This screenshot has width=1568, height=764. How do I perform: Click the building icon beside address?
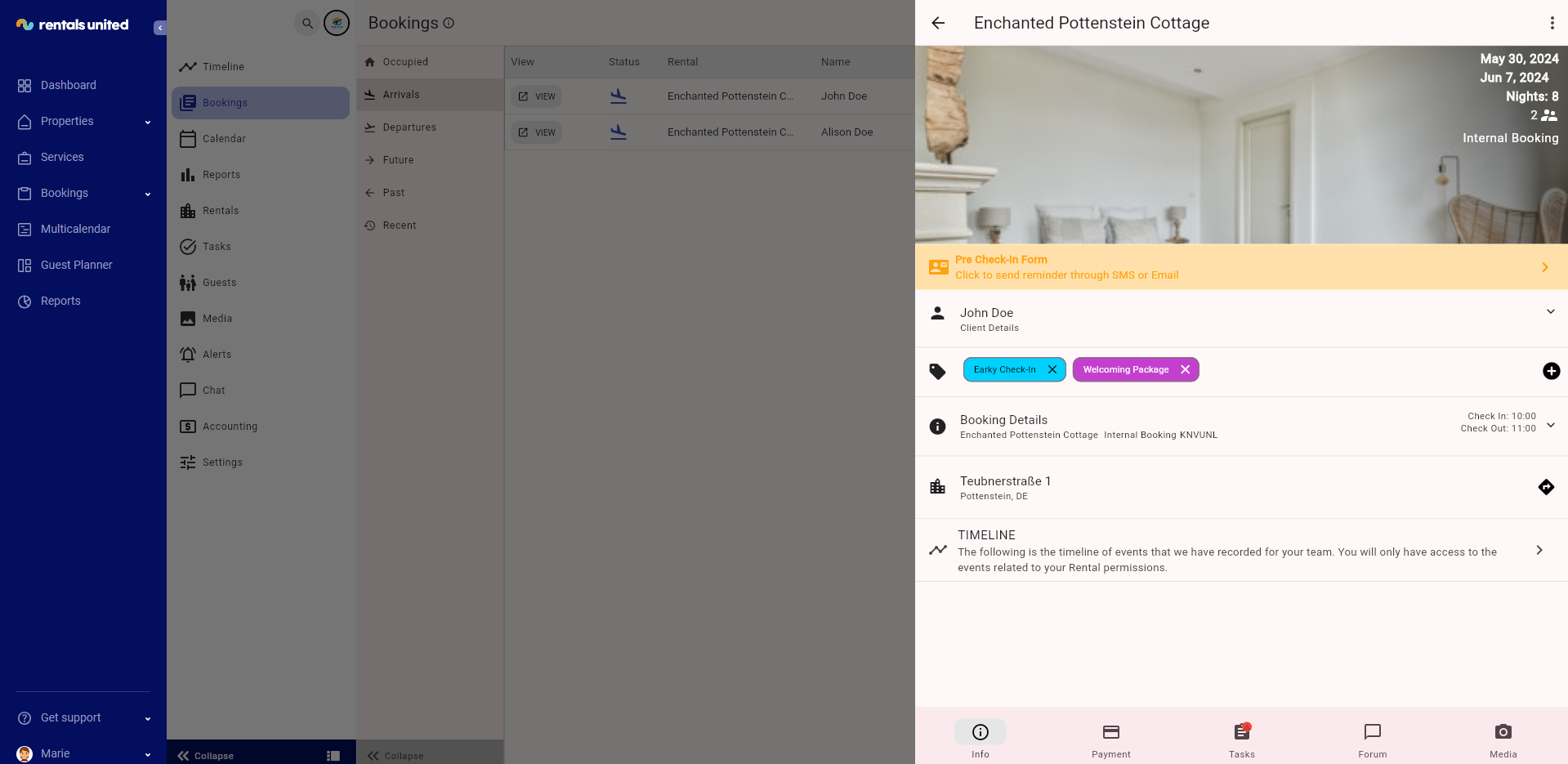(938, 487)
